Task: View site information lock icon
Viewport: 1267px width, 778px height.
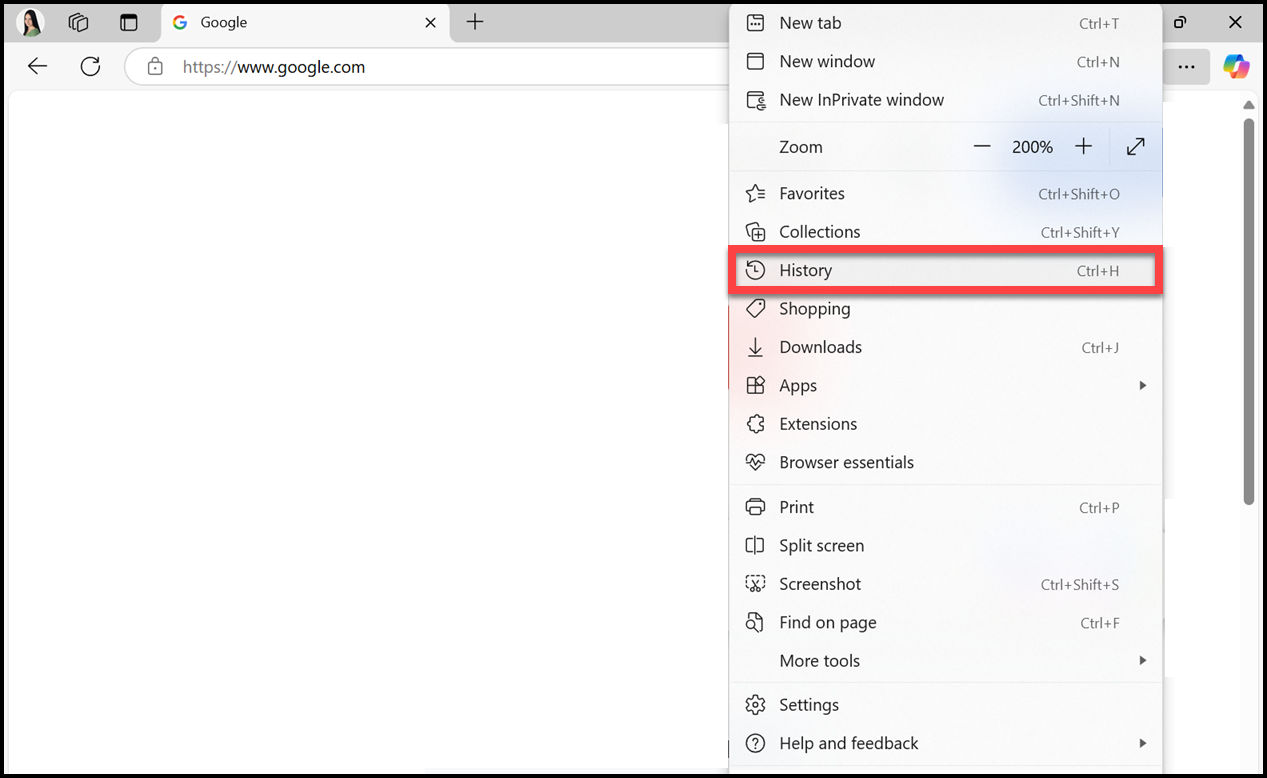Action: (155, 67)
